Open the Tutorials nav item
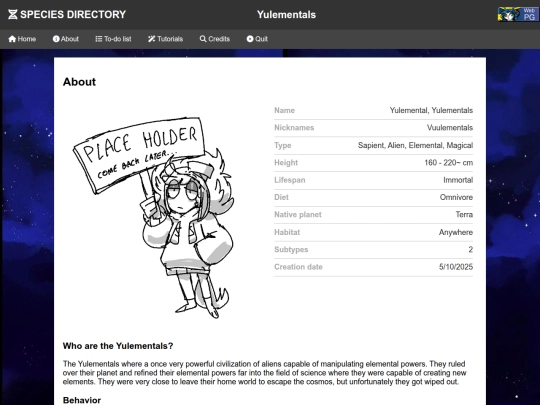The width and height of the screenshot is (540, 405). pyautogui.click(x=165, y=39)
